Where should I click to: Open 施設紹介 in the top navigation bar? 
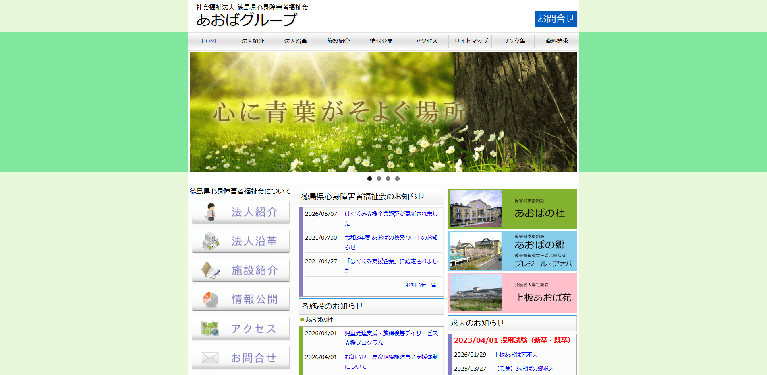tap(338, 42)
